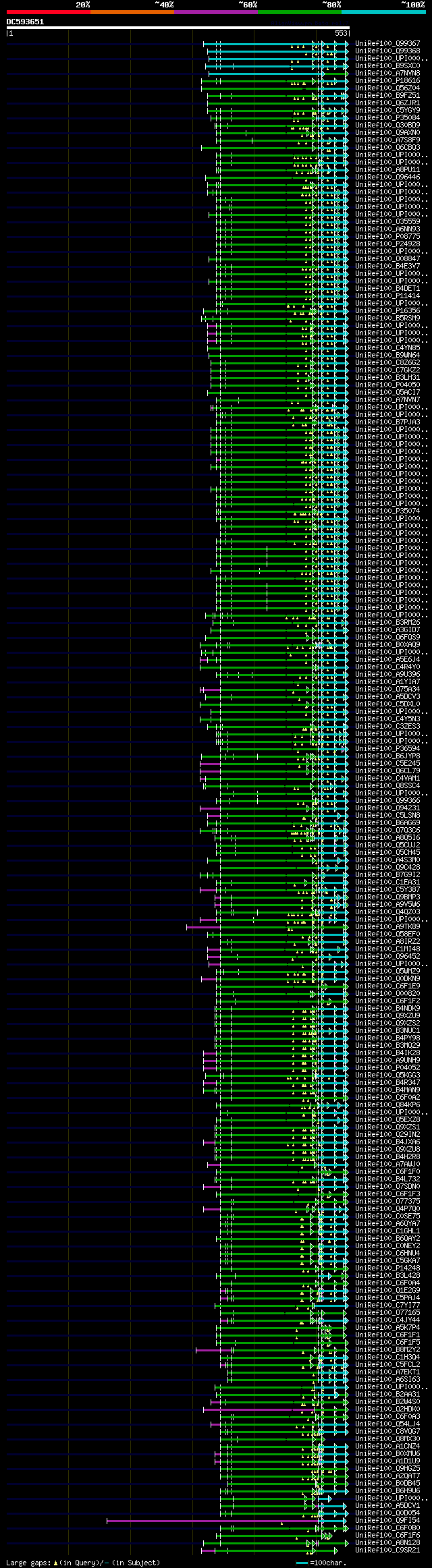Open hit UniRef100_Q99368

387,51
